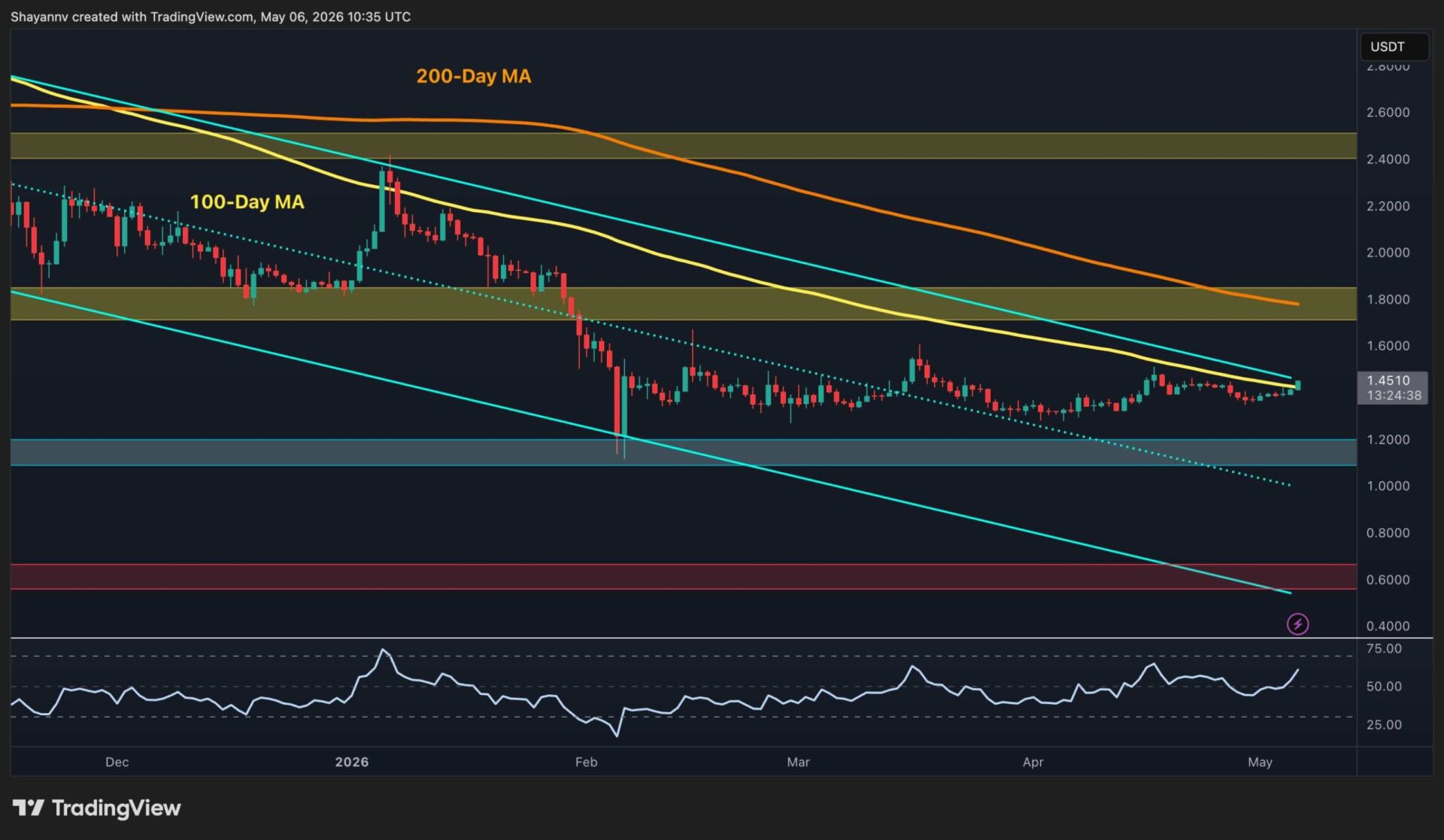Viewport: 1444px width, 840px height.
Task: Select the 200-Day MA annotation text
Action: pyautogui.click(x=474, y=76)
